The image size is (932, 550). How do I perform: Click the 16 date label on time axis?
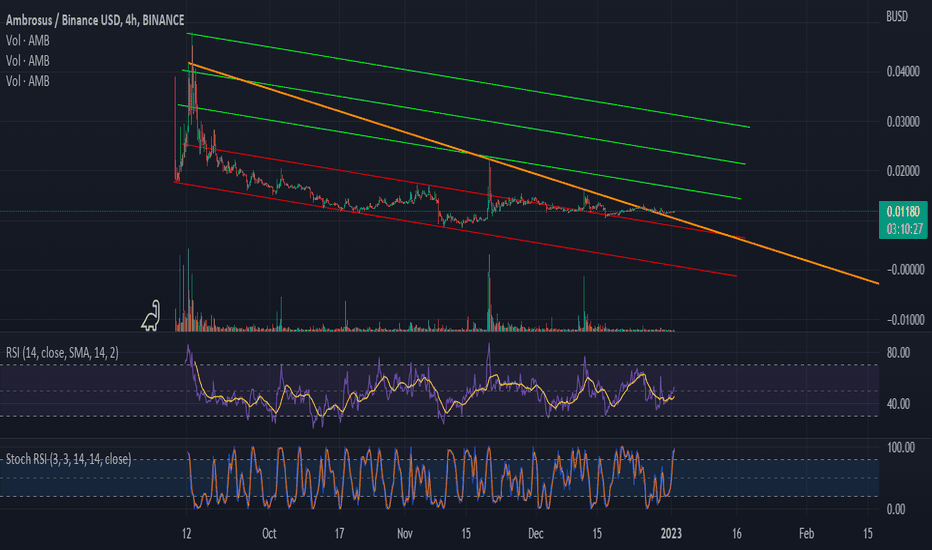coord(736,533)
